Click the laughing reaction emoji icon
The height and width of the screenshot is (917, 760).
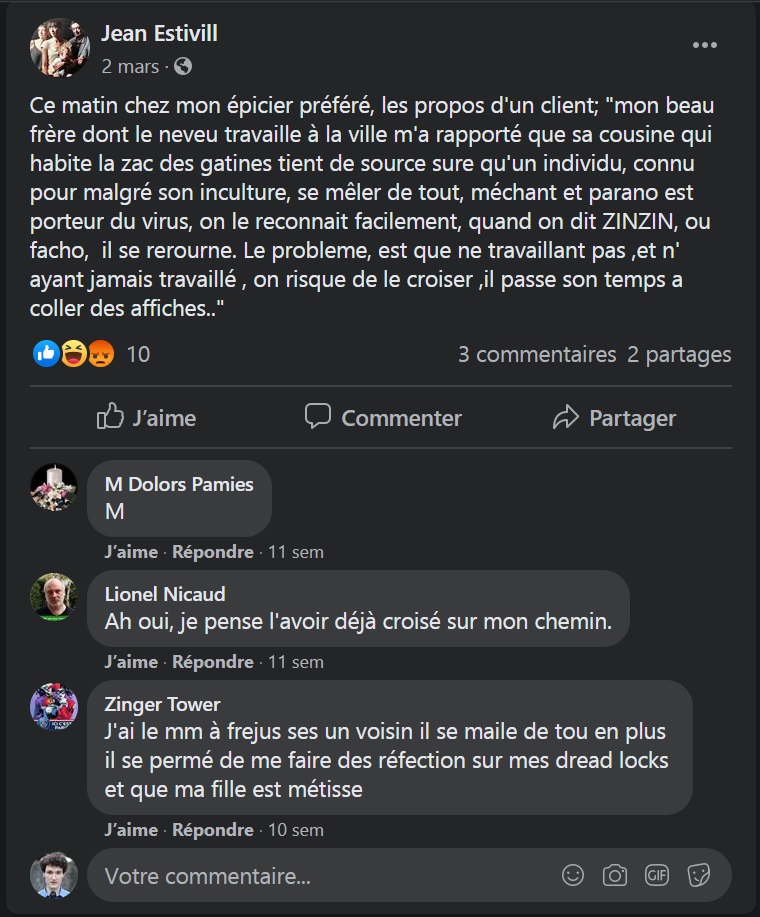pyautogui.click(x=74, y=353)
